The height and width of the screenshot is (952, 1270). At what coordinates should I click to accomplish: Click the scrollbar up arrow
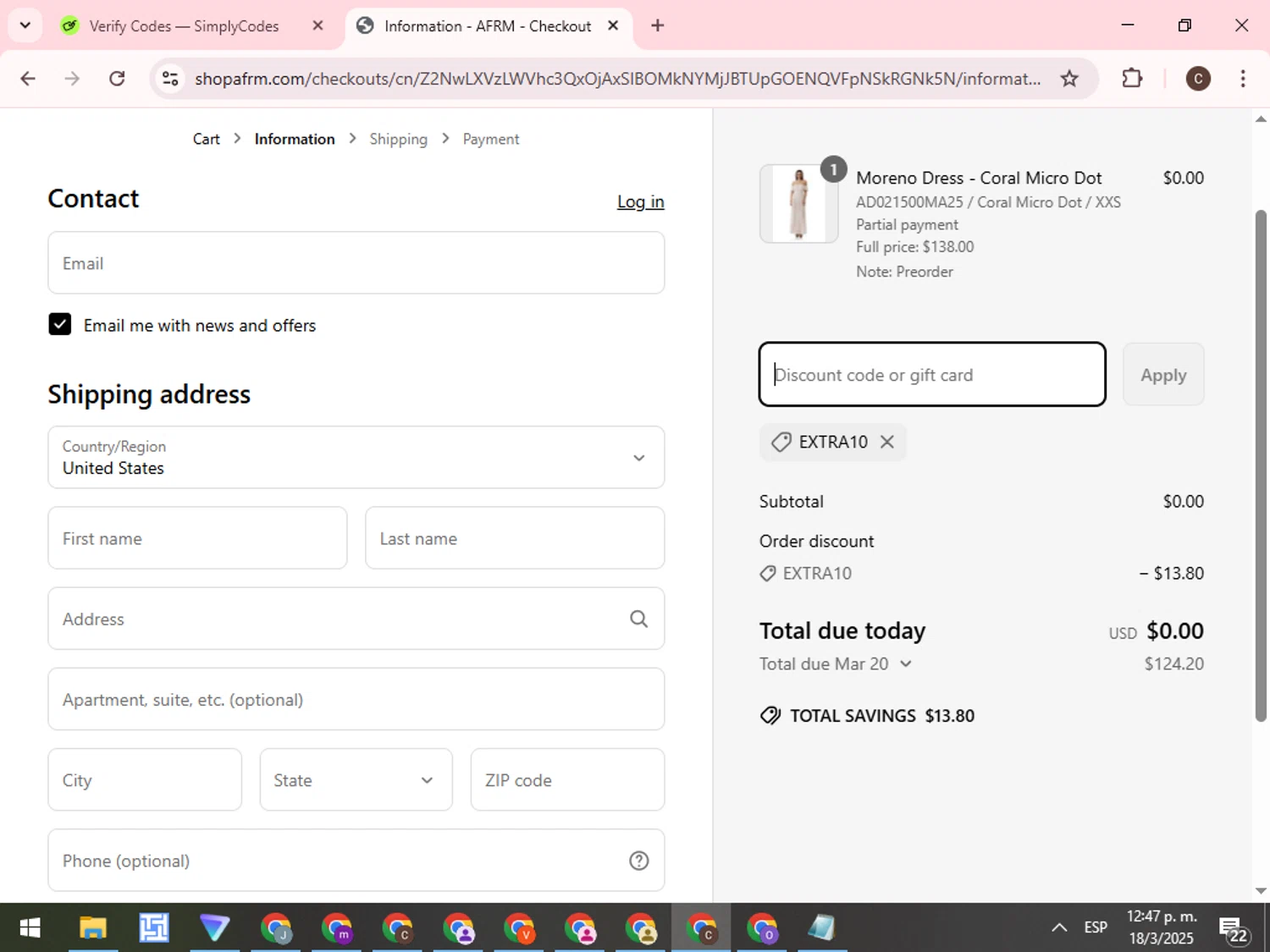pos(1261,119)
